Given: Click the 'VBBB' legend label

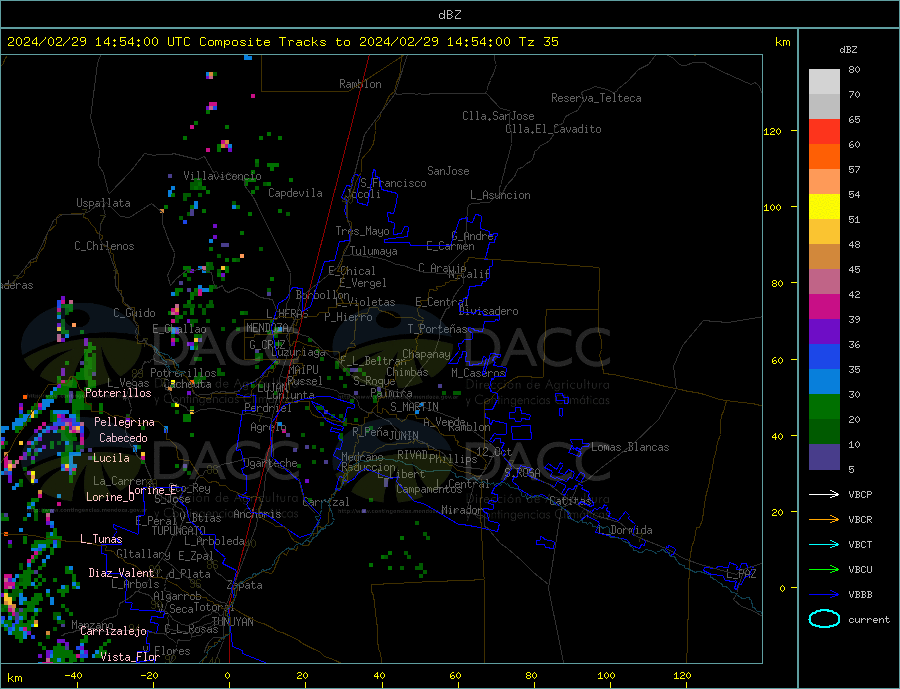Looking at the screenshot, I should pos(860,595).
